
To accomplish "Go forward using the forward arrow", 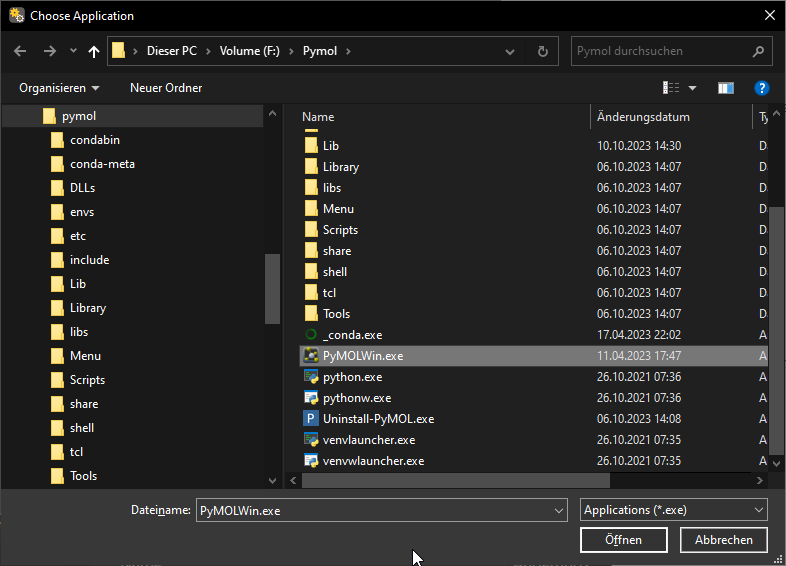I will tap(50, 51).
